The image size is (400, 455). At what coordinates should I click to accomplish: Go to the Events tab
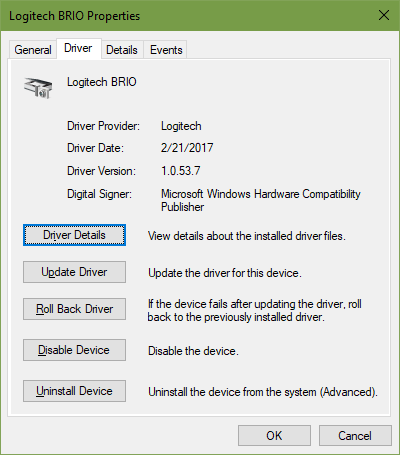click(166, 50)
